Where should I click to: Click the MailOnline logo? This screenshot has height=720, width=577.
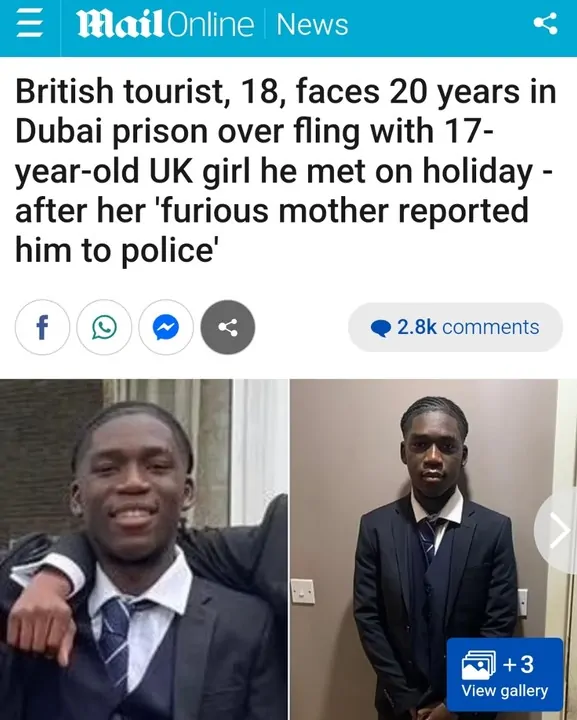coord(165,25)
